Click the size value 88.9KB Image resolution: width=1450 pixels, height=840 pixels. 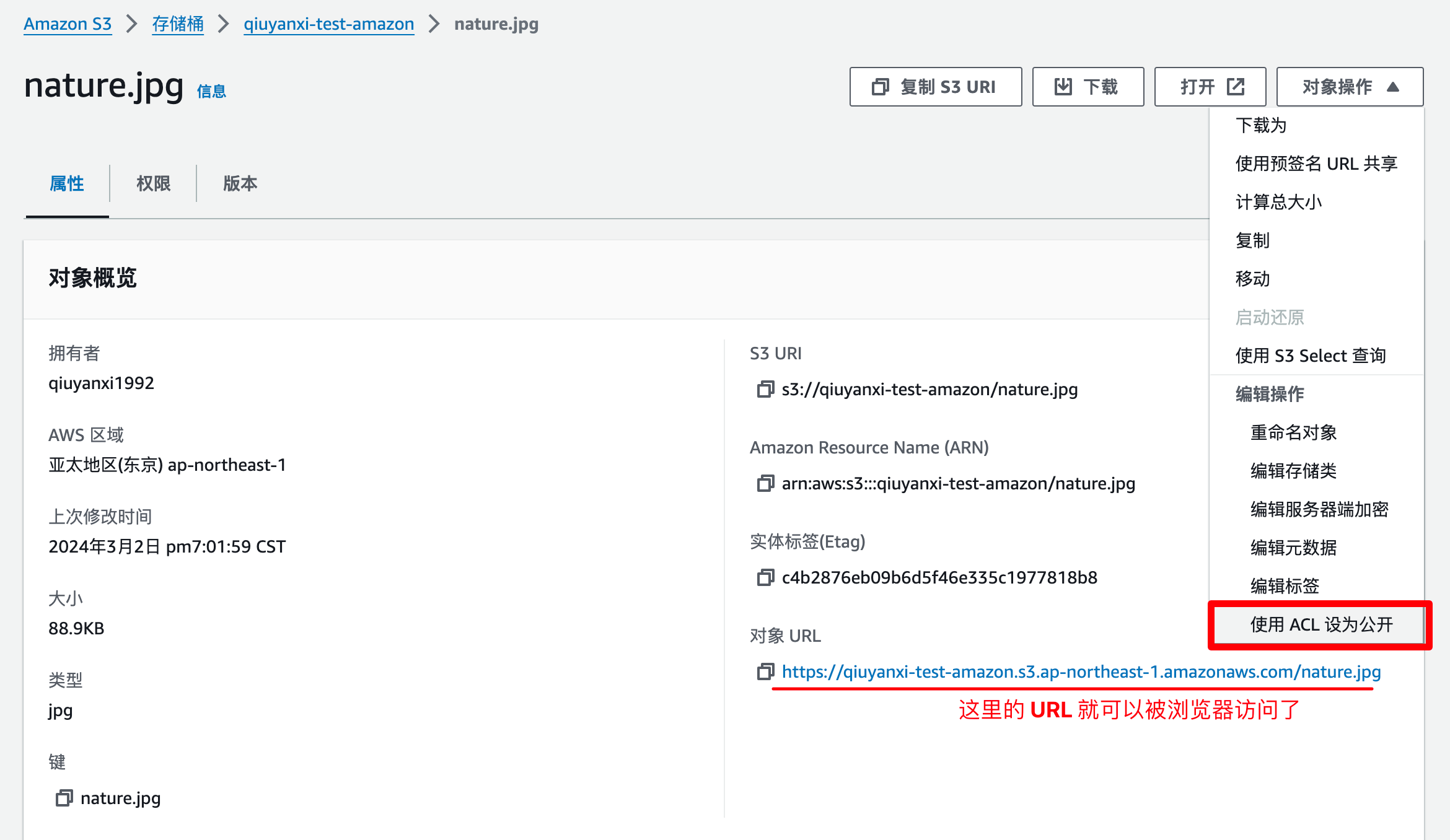[x=76, y=628]
